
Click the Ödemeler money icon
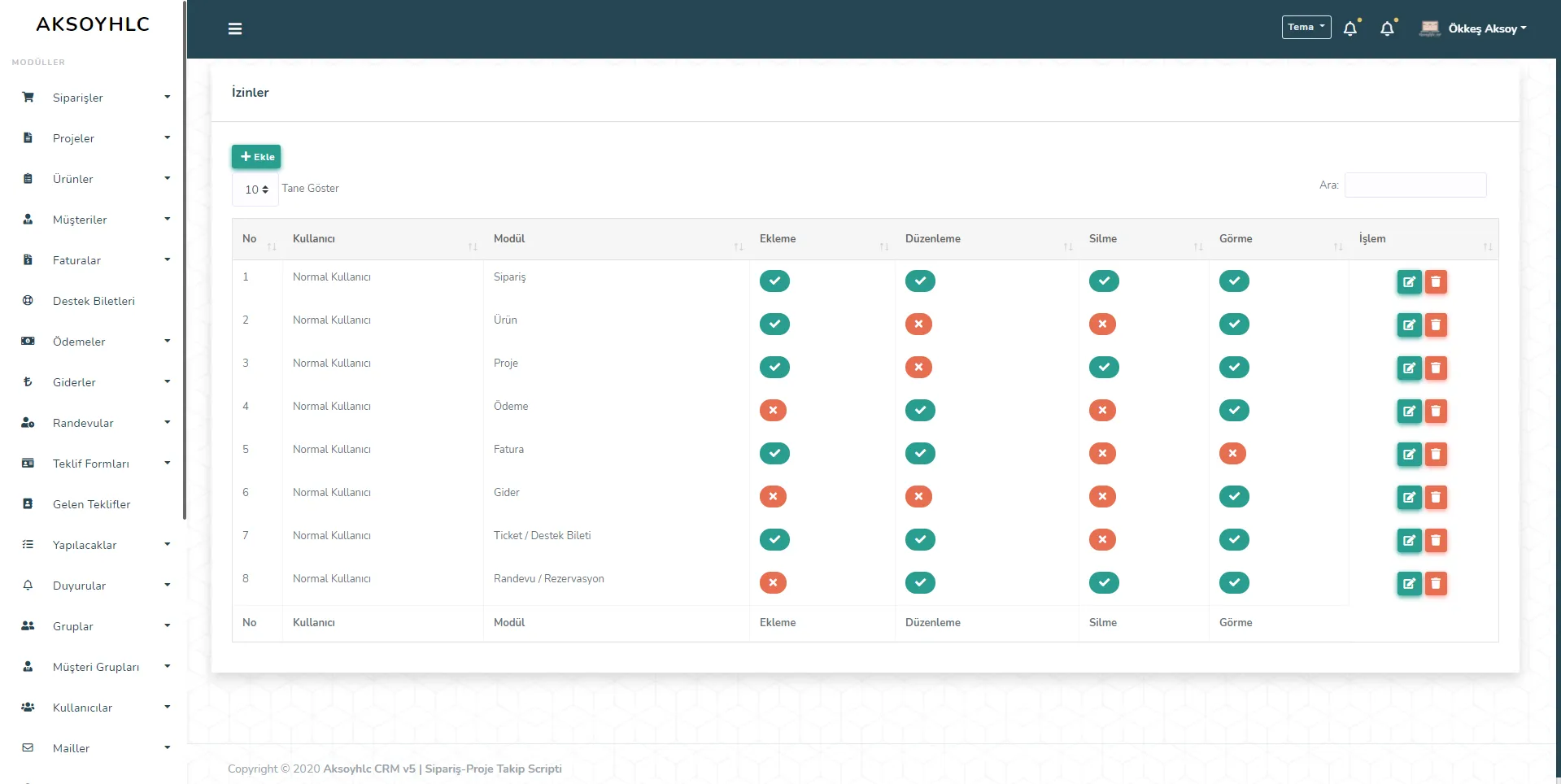(x=28, y=342)
